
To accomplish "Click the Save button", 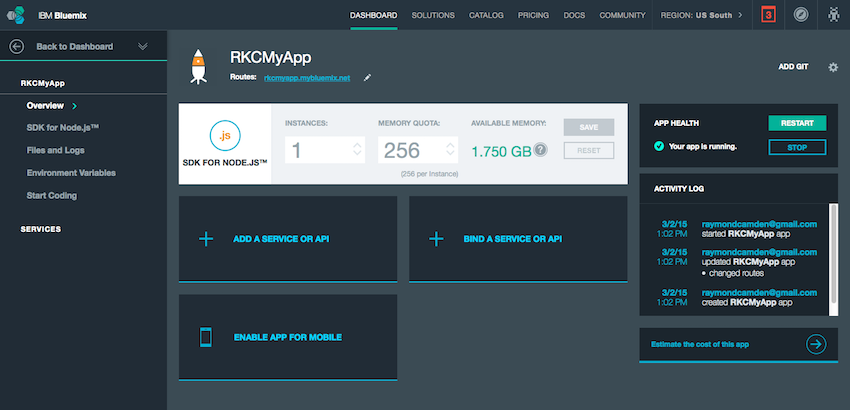I will [589, 127].
